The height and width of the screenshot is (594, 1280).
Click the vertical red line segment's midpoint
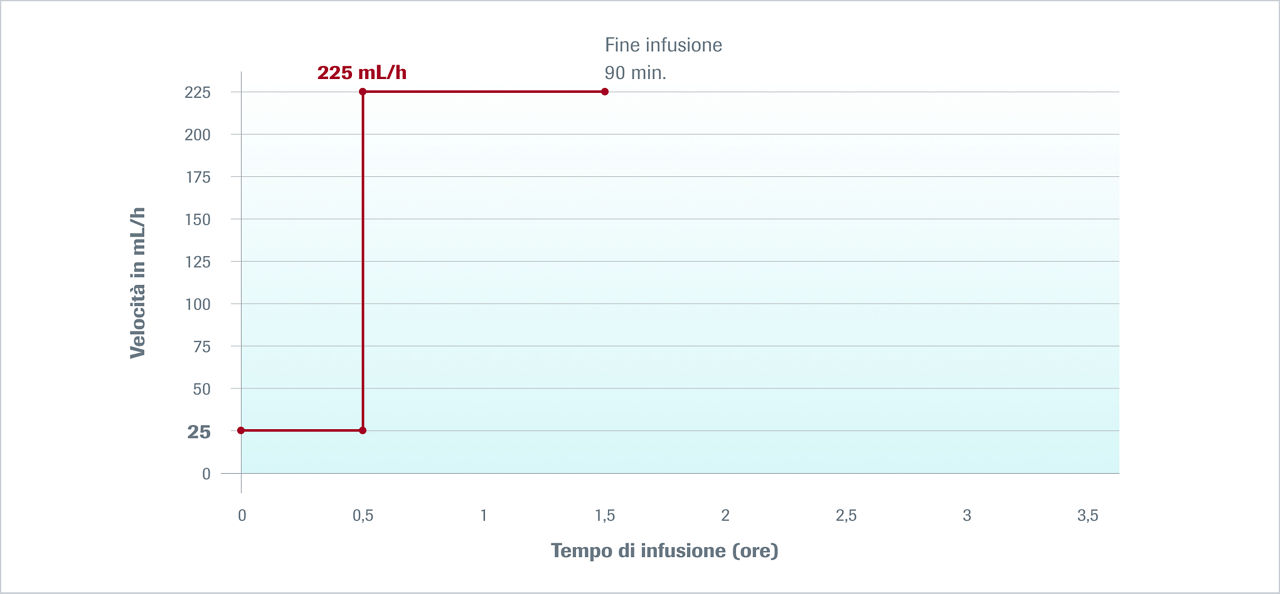pos(362,261)
